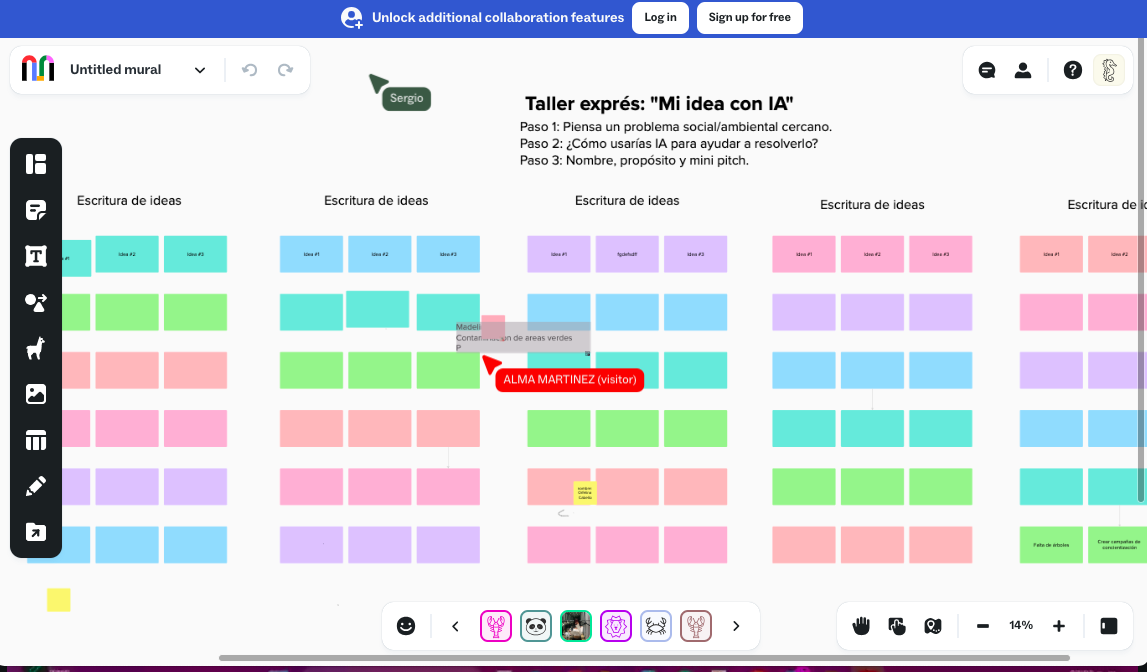Open the templates panel in sidebar
This screenshot has height=672, width=1147.
36,164
